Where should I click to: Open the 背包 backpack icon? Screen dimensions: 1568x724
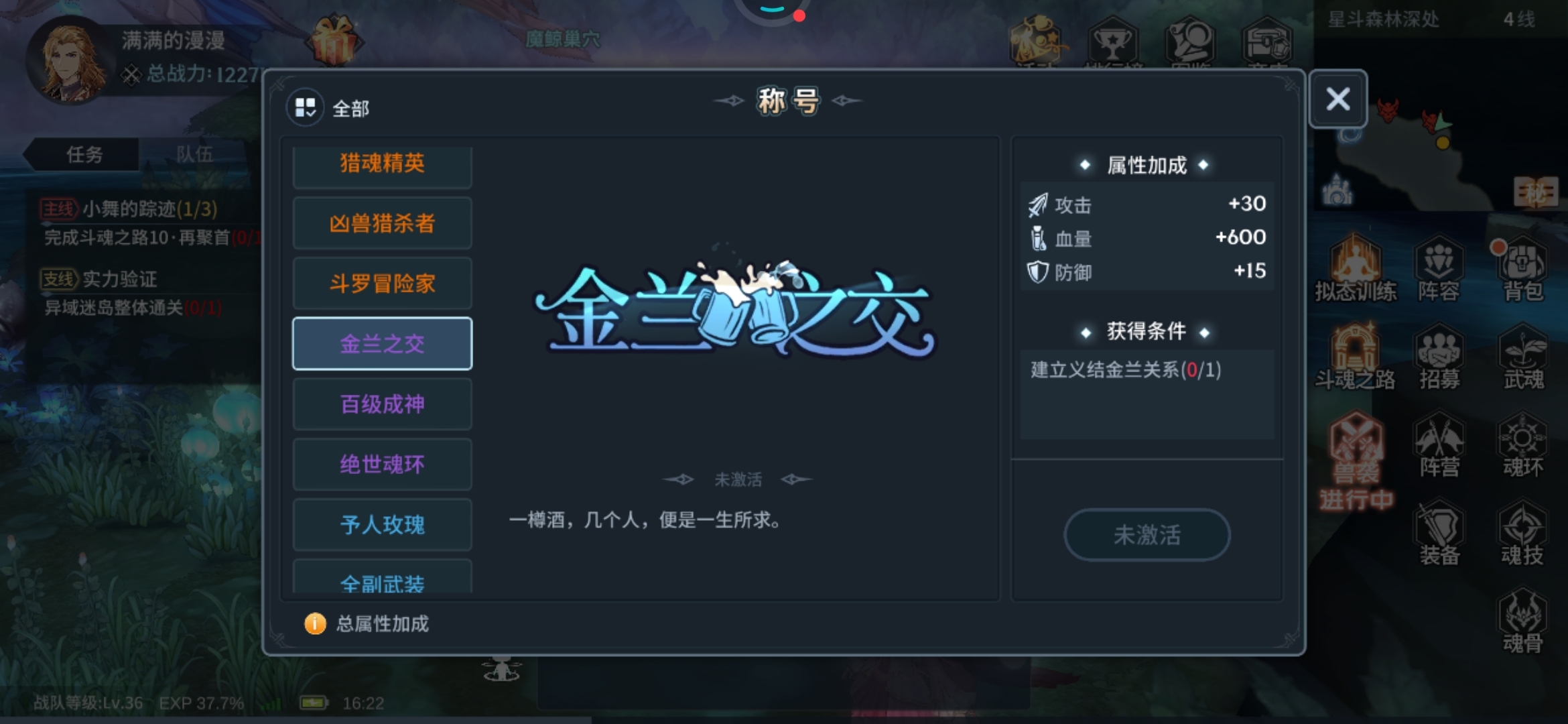click(1522, 269)
